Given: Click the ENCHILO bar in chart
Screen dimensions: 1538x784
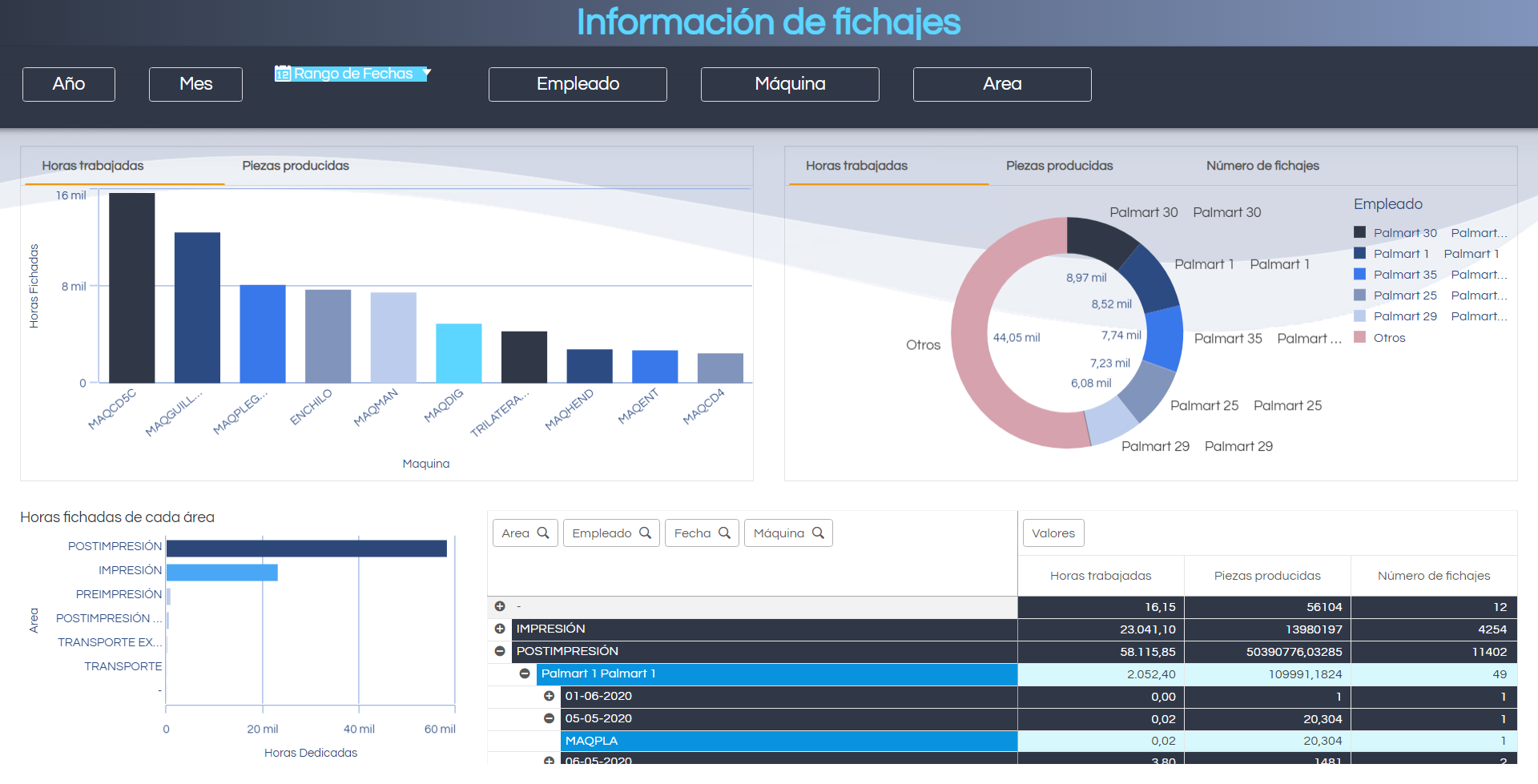Looking at the screenshot, I should (x=328, y=336).
